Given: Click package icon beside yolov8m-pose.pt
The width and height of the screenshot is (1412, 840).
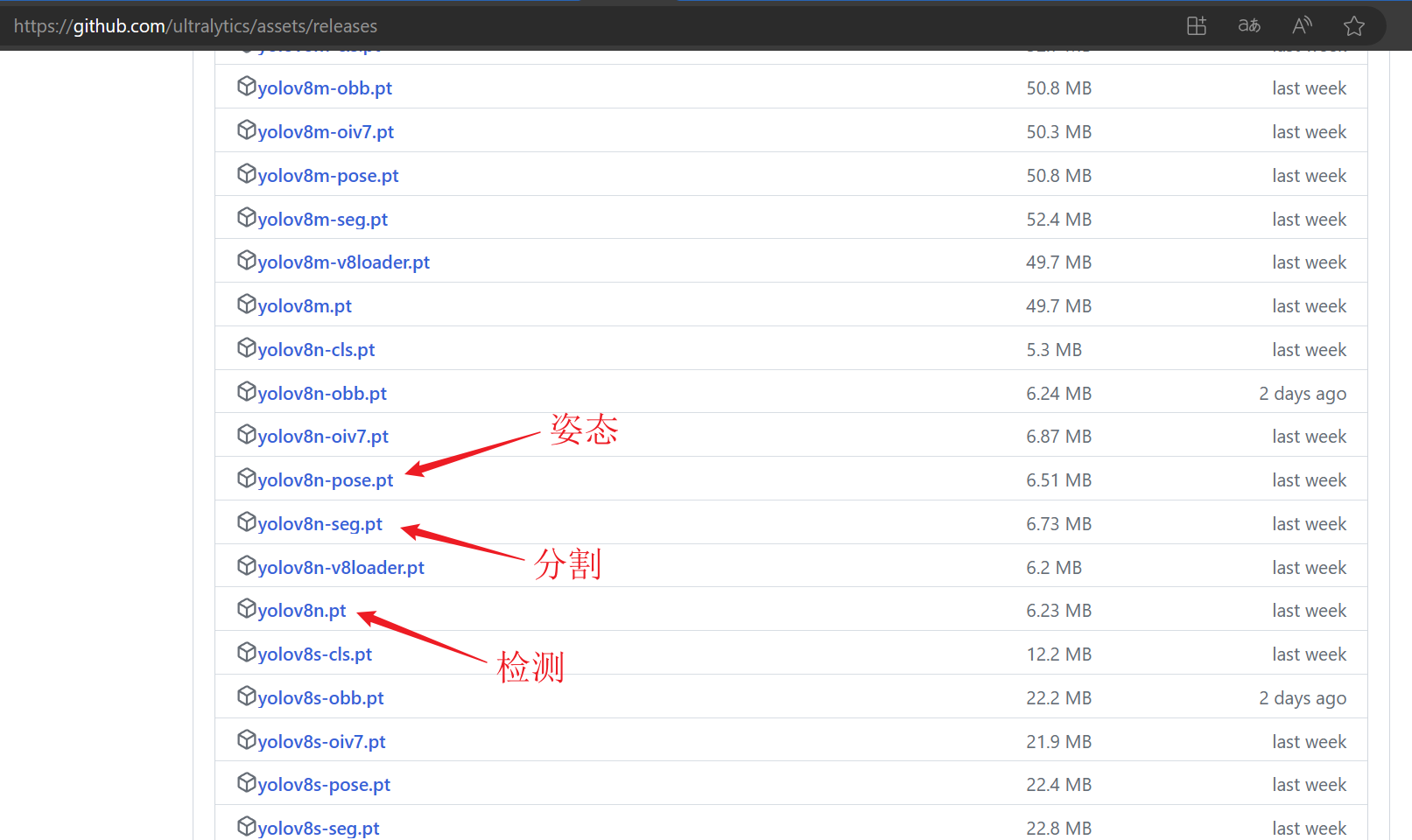Looking at the screenshot, I should [x=246, y=173].
